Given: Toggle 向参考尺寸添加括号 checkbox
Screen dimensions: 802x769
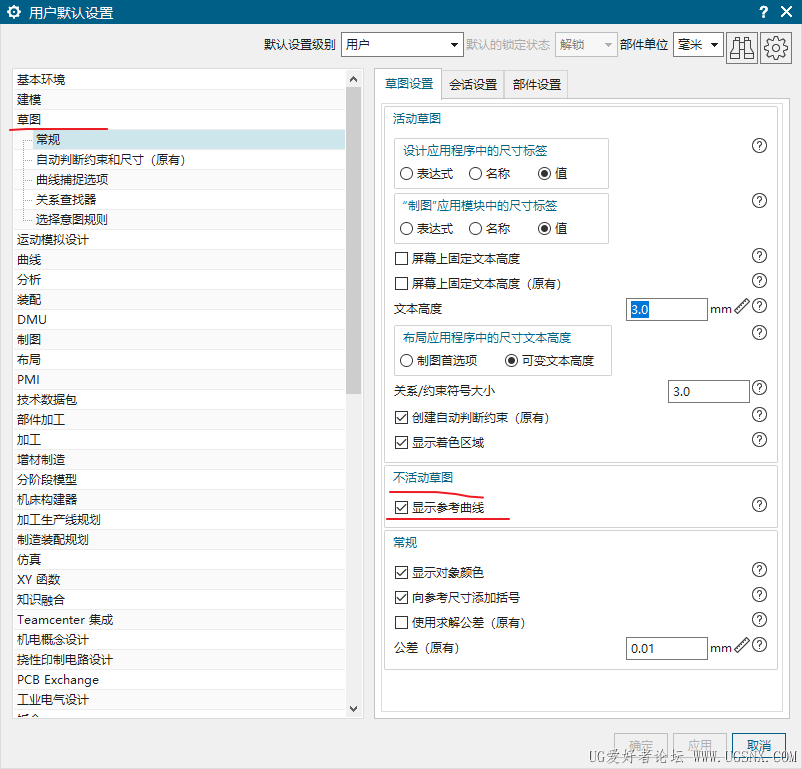Looking at the screenshot, I should pos(402,598).
